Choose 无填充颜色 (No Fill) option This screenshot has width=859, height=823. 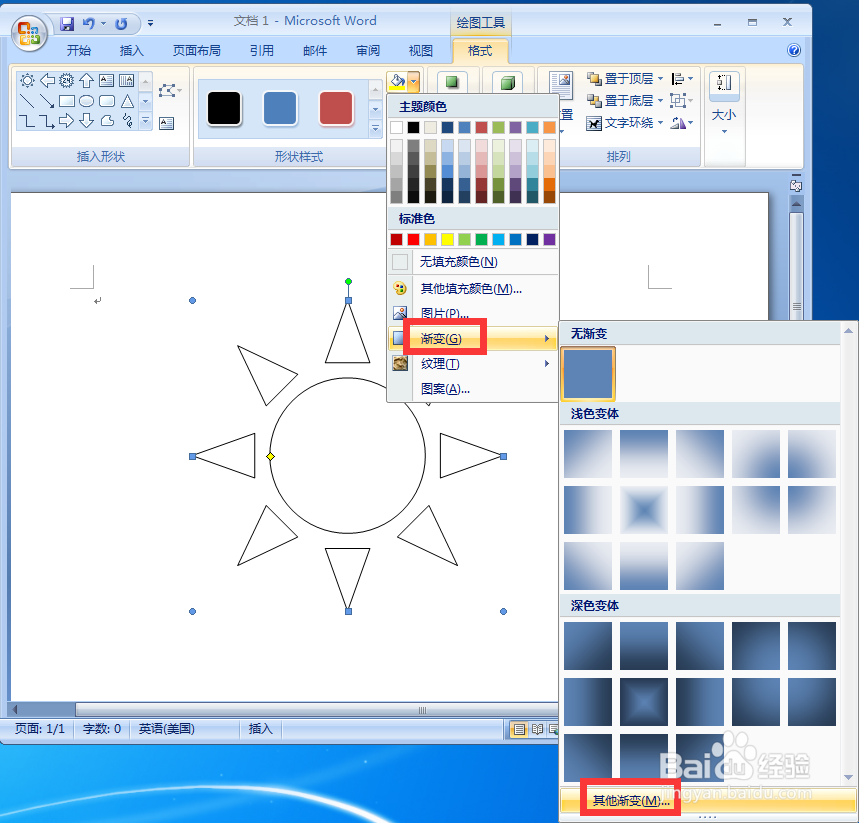pos(473,262)
